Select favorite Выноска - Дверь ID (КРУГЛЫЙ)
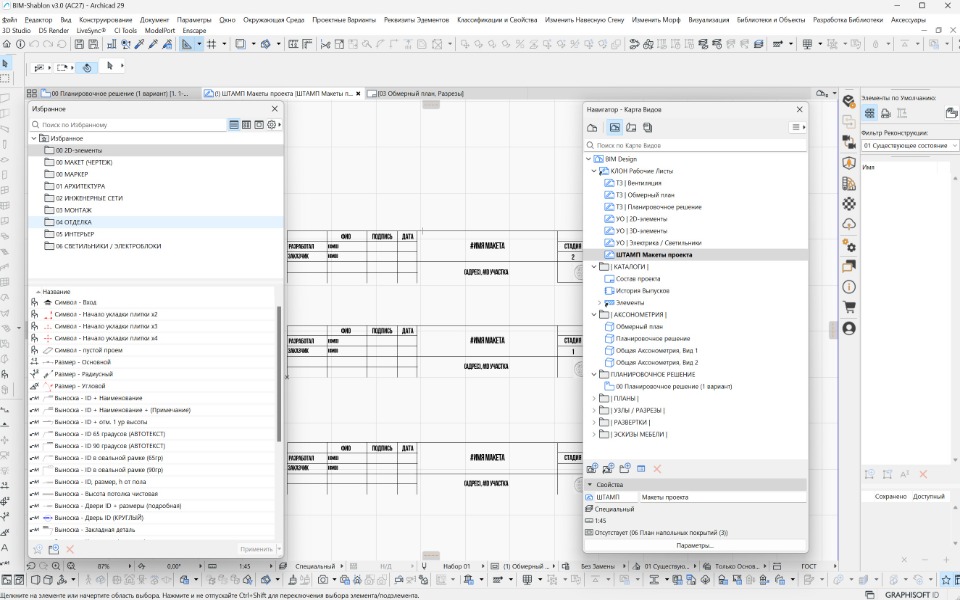This screenshot has width=960, height=600. coord(99,518)
